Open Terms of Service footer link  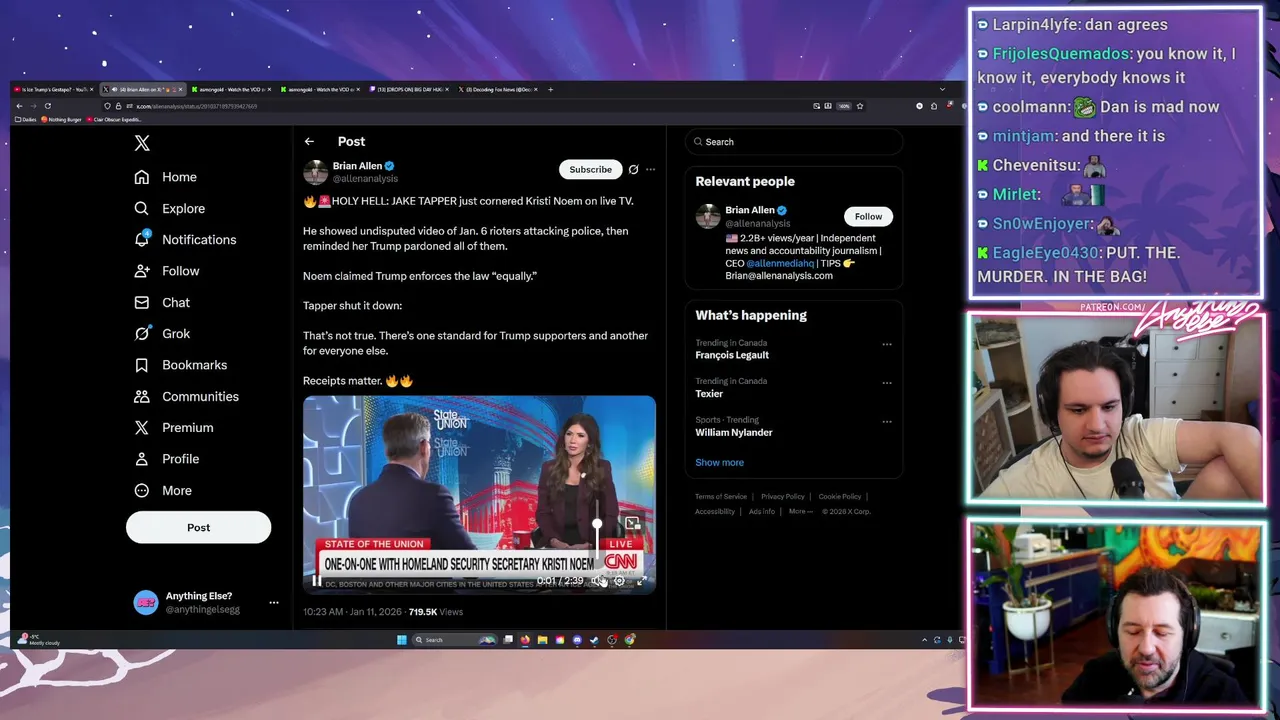pos(721,497)
